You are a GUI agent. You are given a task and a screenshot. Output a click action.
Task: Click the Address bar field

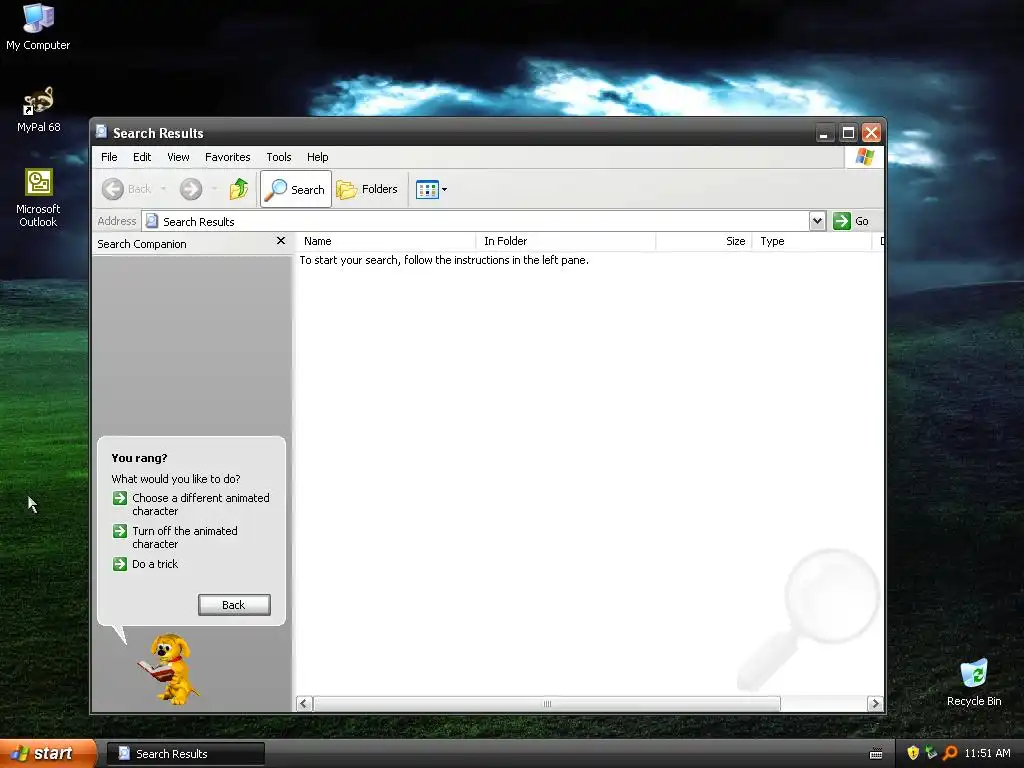(475, 221)
